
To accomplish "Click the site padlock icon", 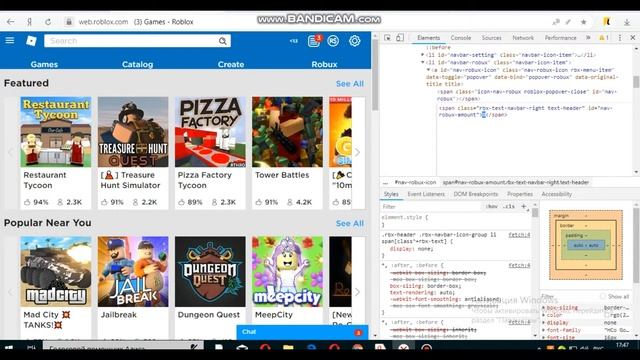I will pyautogui.click(x=69, y=22).
